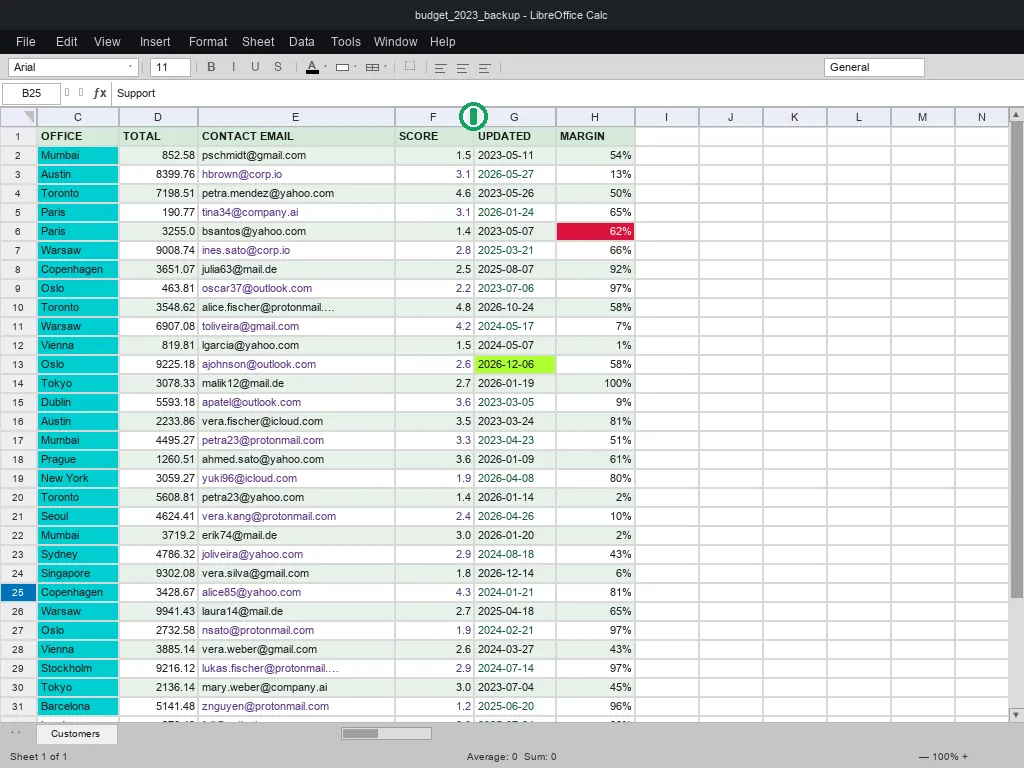
Task: Click the Average and Sum status field
Action: [511, 756]
